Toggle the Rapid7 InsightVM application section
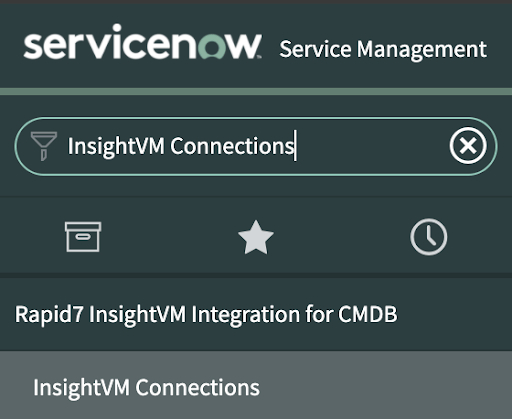The width and height of the screenshot is (512, 419). pyautogui.click(x=206, y=314)
